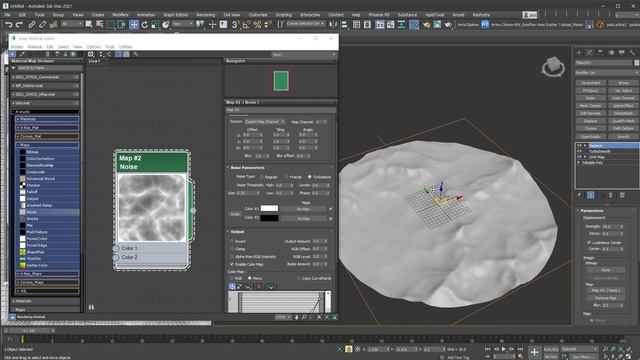Click the delete point X icon in Color Map

(258, 287)
